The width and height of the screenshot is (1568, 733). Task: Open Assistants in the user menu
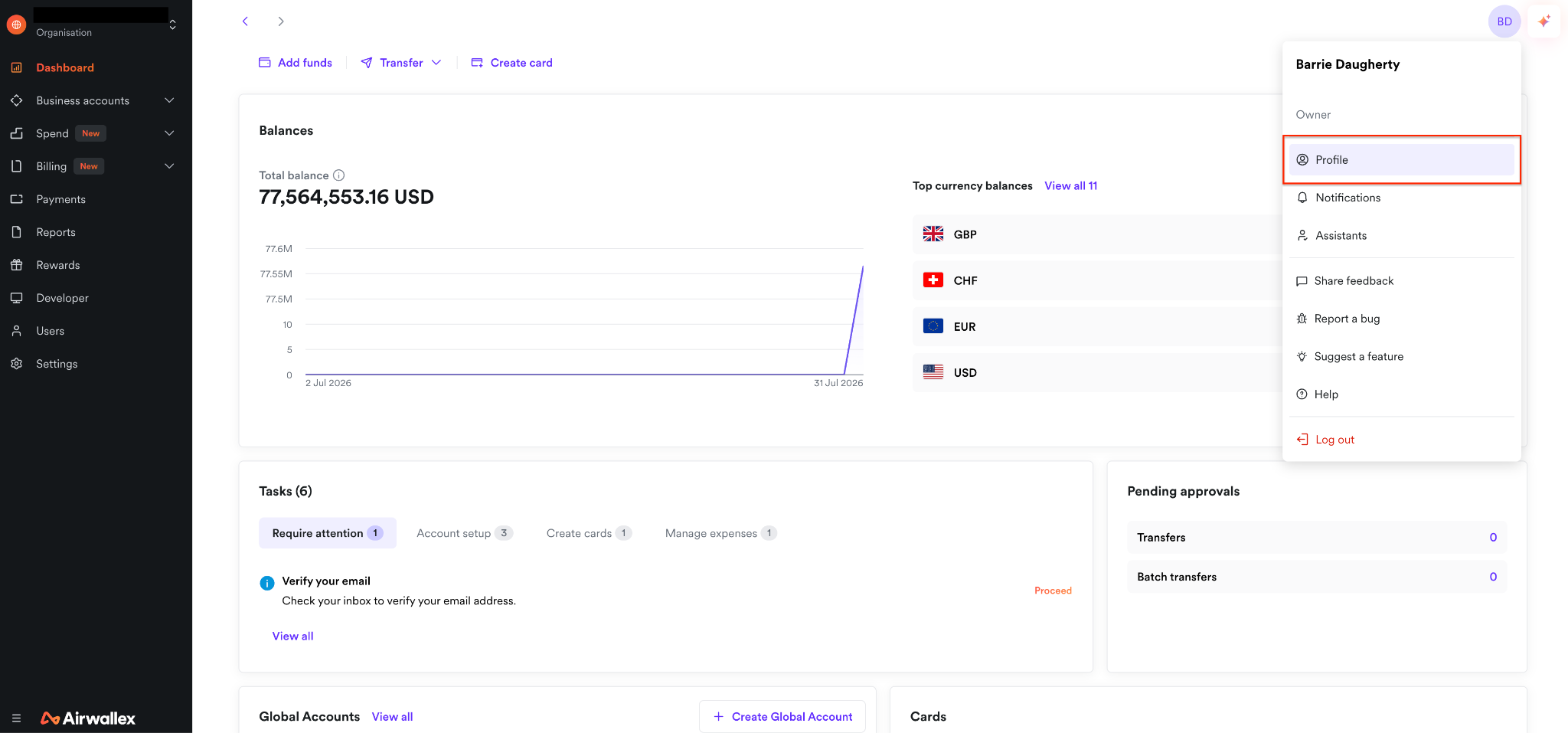pos(1401,236)
